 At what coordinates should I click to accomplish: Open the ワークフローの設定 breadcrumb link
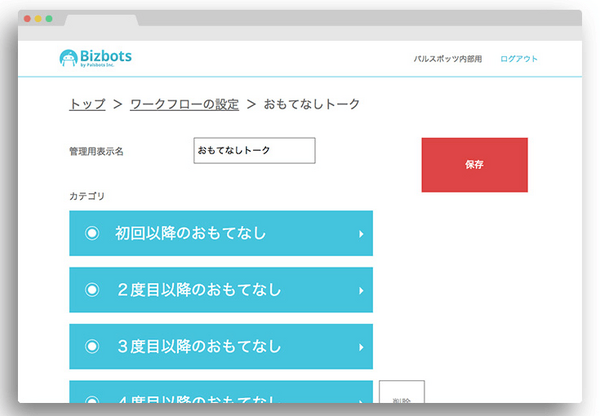click(x=184, y=104)
